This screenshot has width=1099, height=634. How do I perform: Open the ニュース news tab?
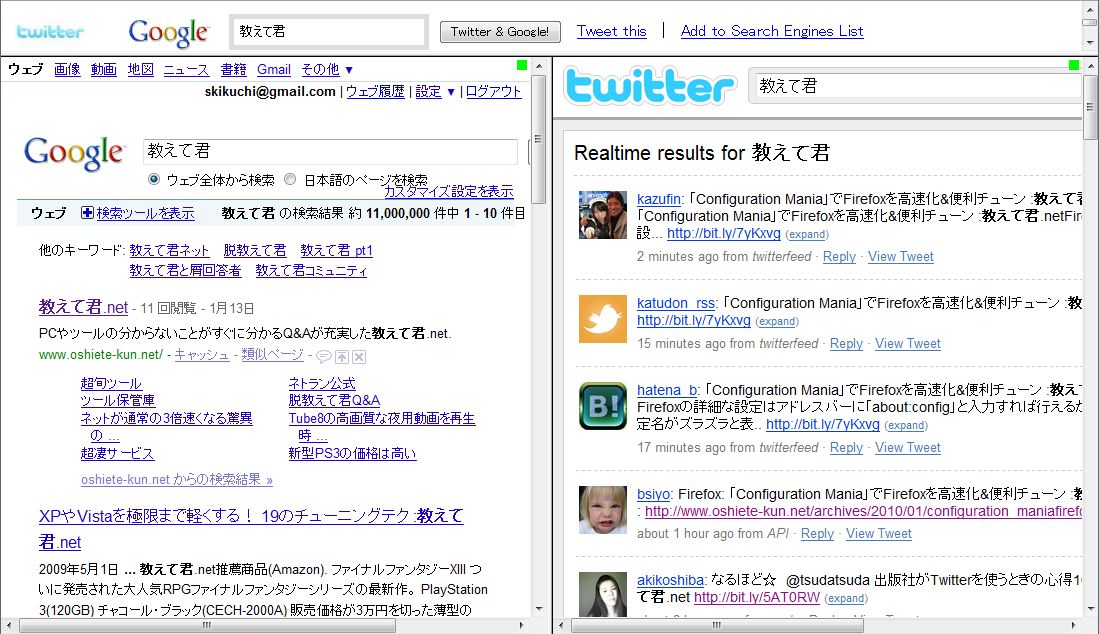click(186, 69)
